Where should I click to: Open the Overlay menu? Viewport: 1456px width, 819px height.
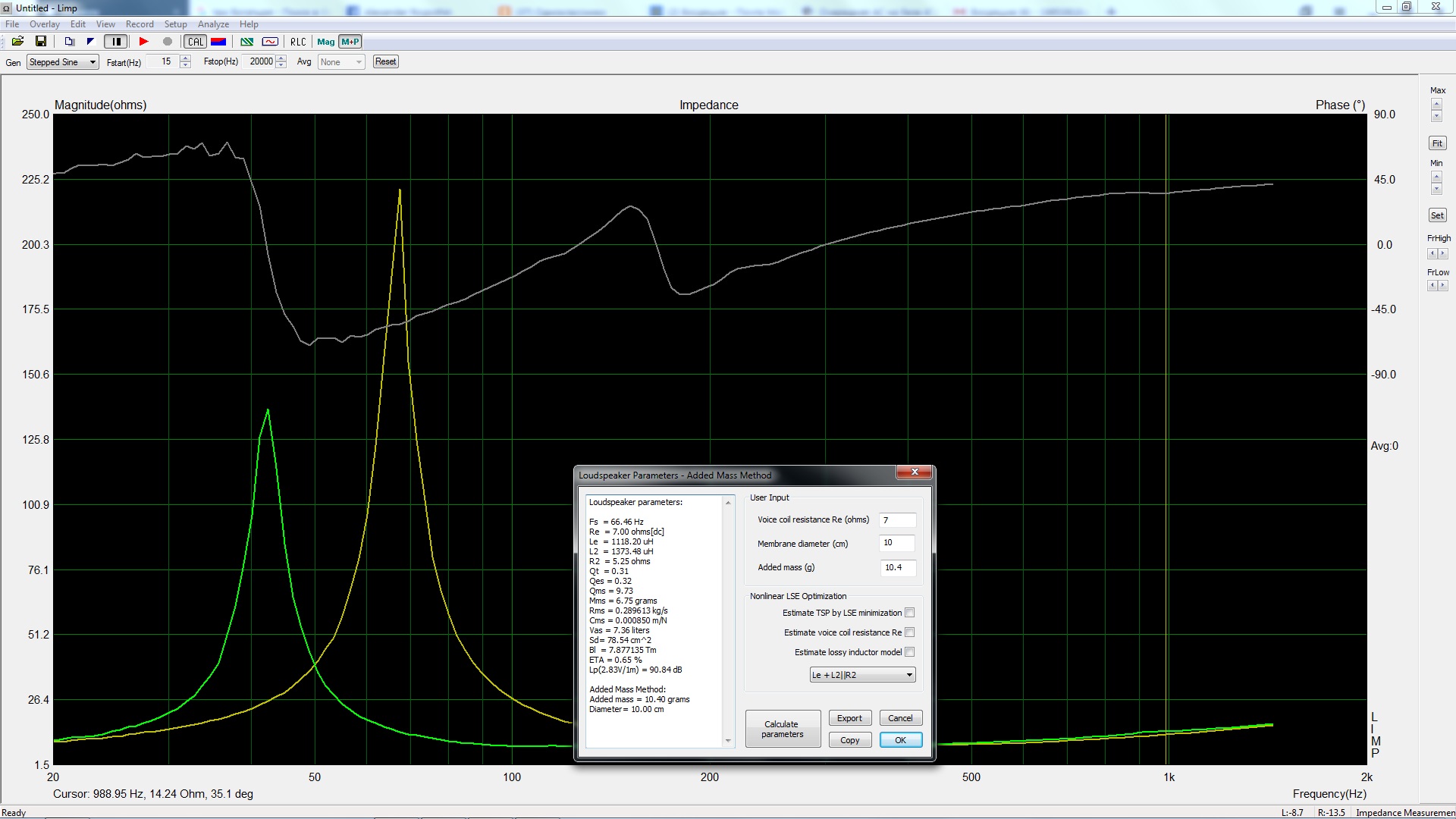44,24
